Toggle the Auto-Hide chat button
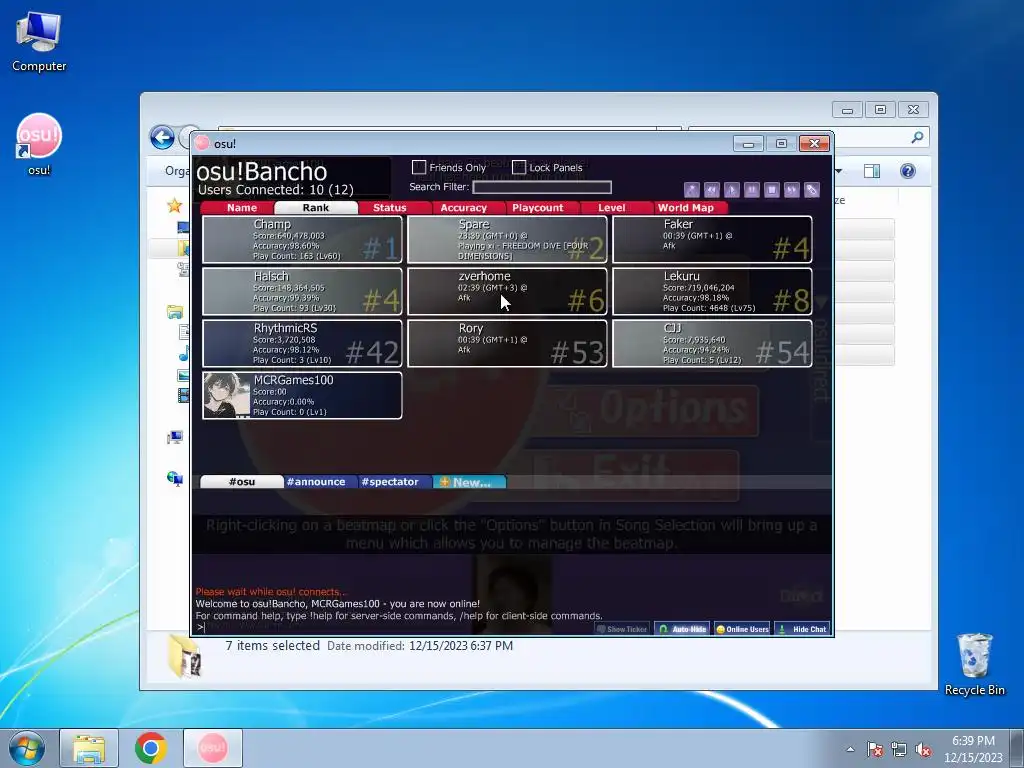This screenshot has height=768, width=1024. click(x=682, y=629)
